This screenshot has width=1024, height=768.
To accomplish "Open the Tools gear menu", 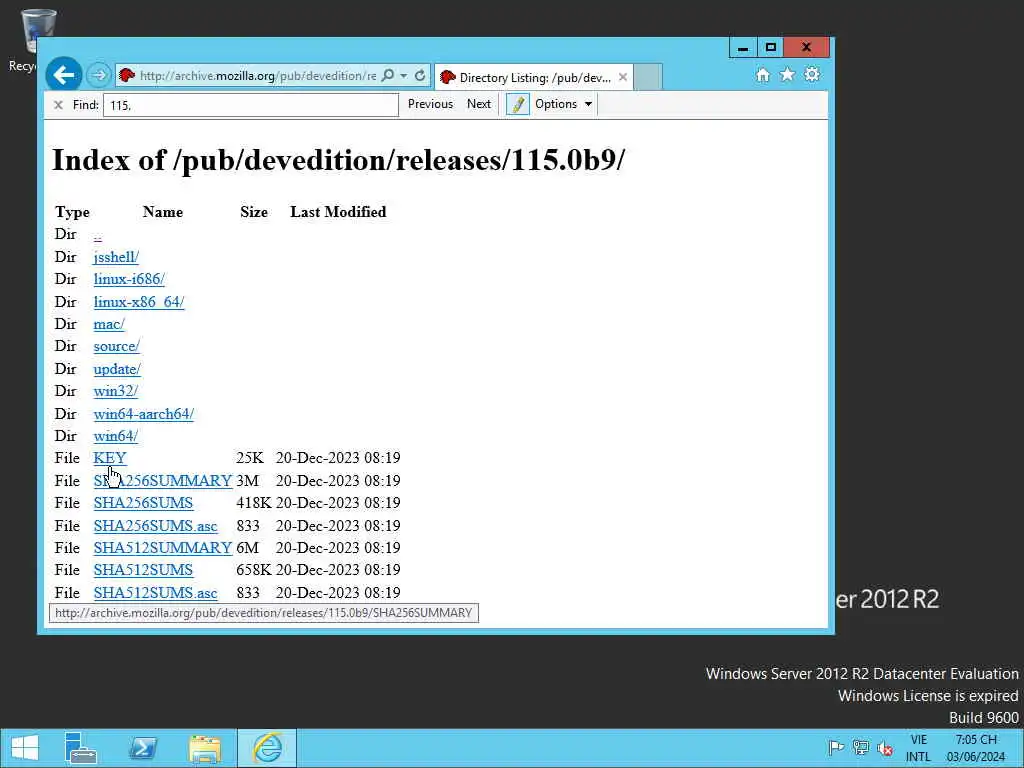I will click(812, 74).
